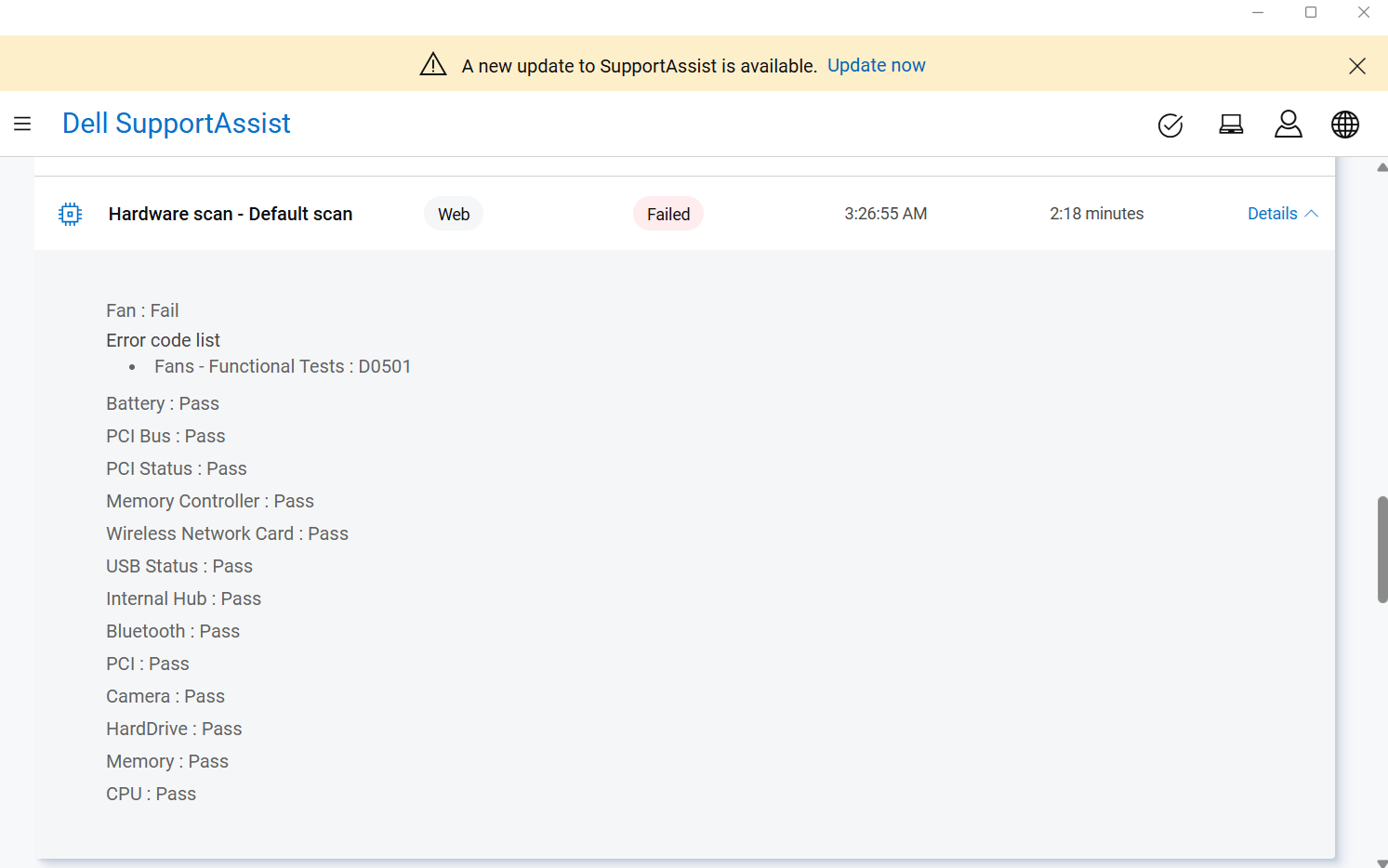Viewport: 1388px width, 868px height.
Task: Click the warning triangle icon in banner
Action: pos(433,65)
